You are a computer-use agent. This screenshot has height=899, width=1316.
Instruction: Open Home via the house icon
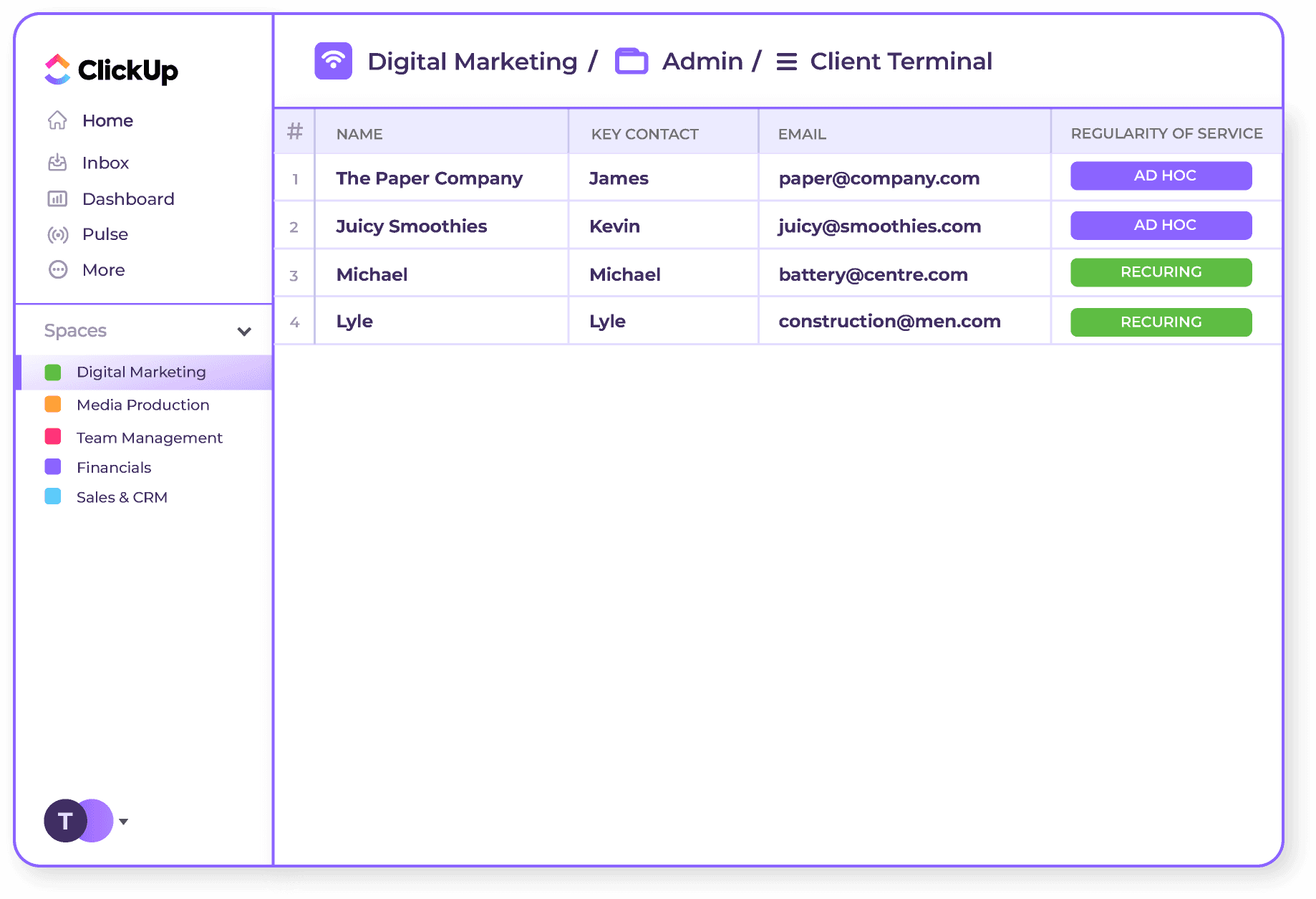pos(57,120)
